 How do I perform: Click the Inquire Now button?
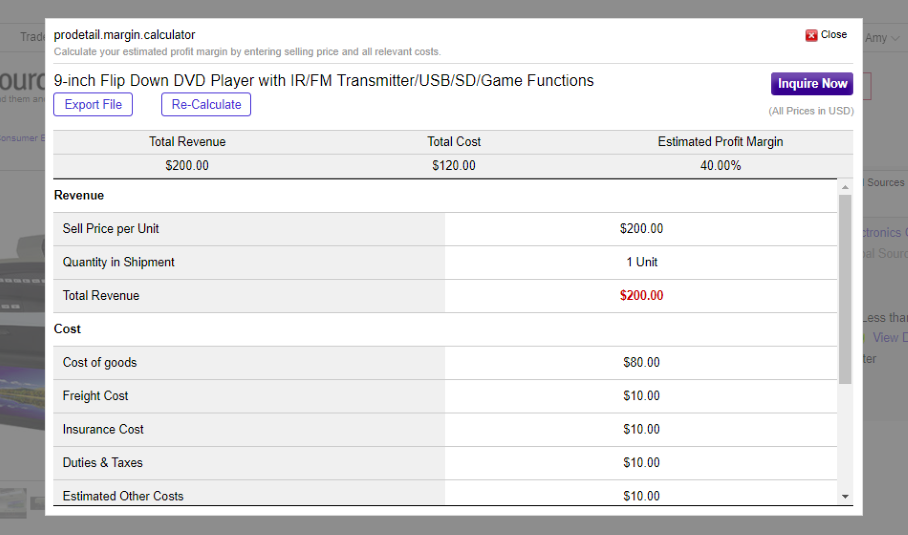point(812,83)
